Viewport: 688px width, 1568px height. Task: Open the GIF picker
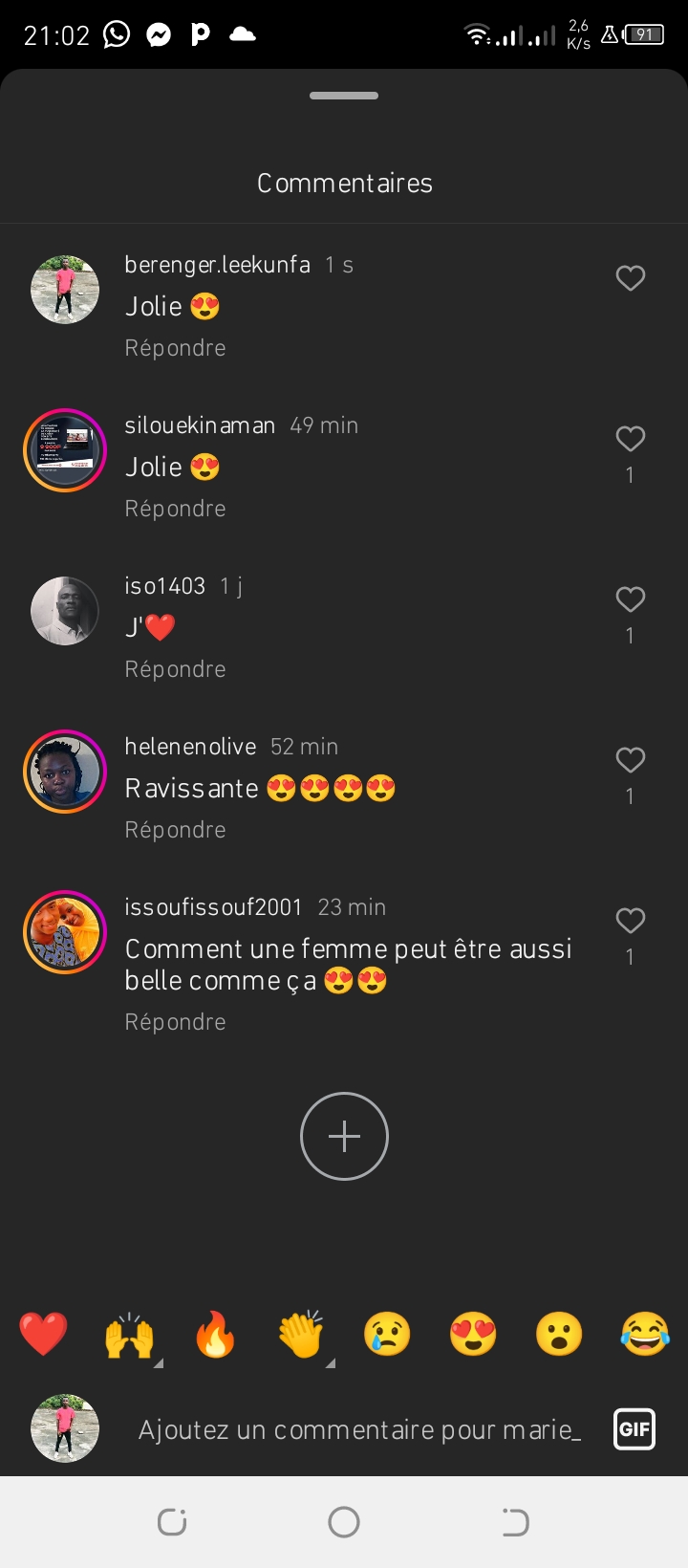click(x=634, y=1429)
